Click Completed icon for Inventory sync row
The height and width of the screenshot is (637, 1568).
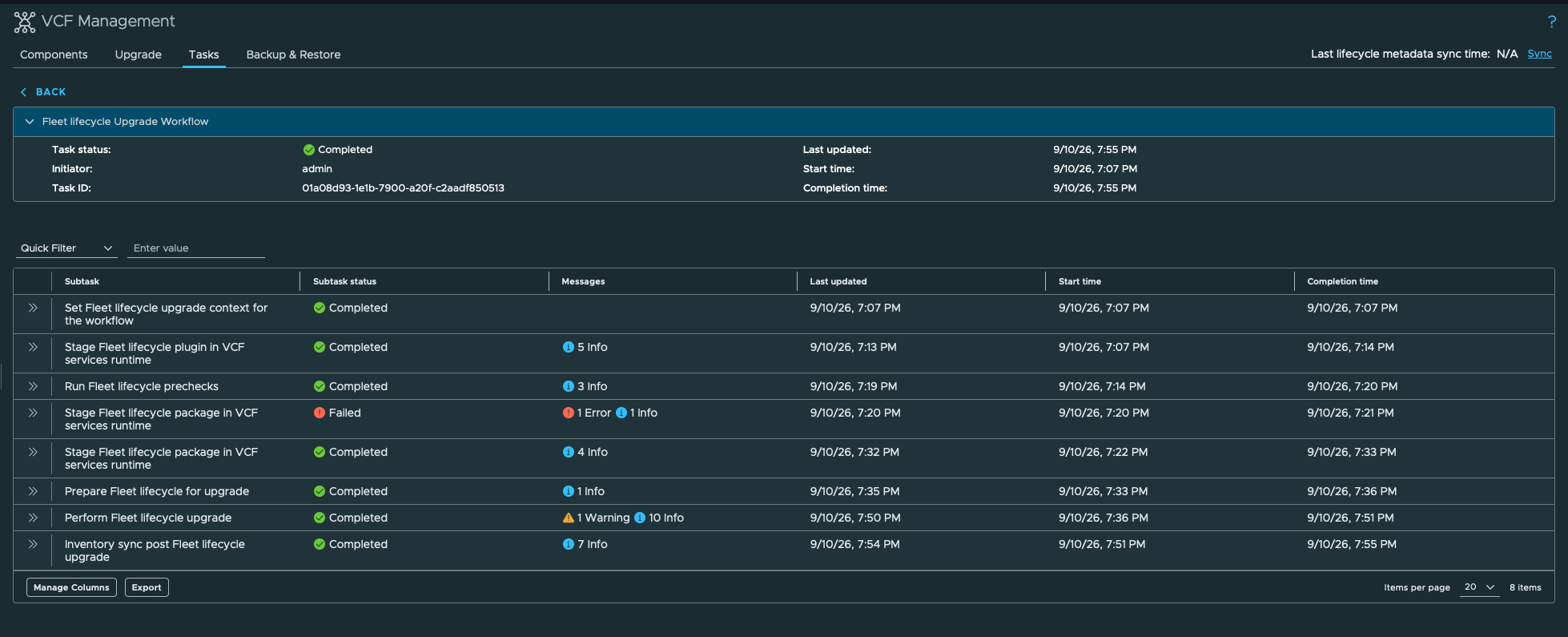click(x=320, y=544)
